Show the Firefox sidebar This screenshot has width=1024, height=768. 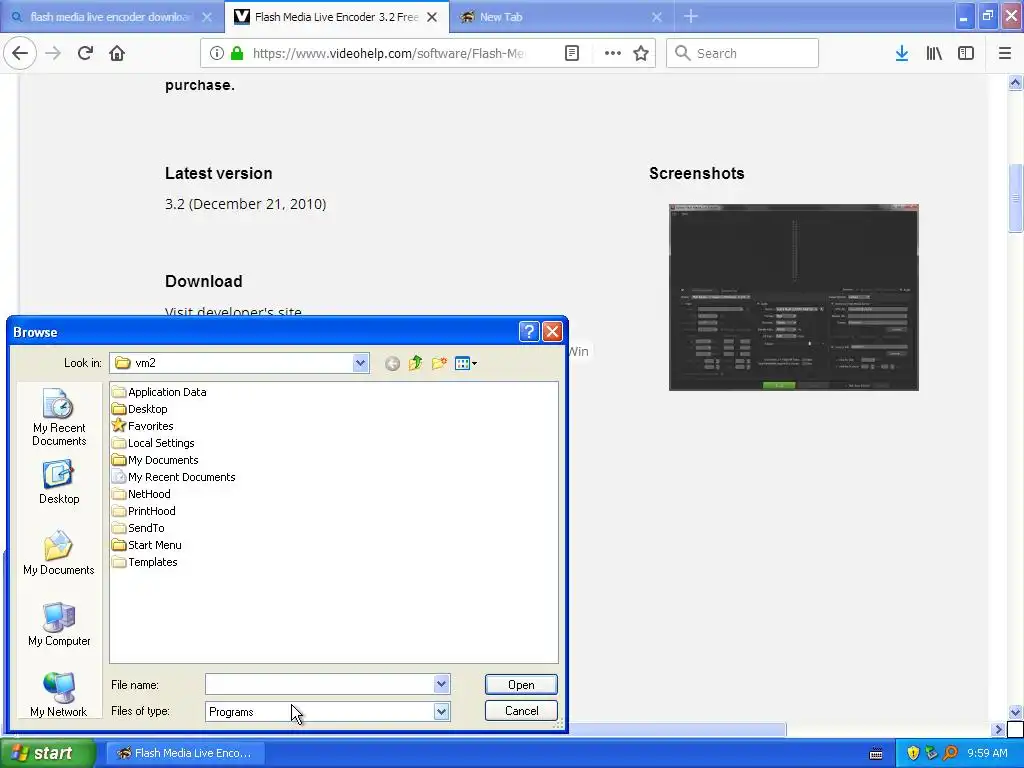[x=966, y=53]
